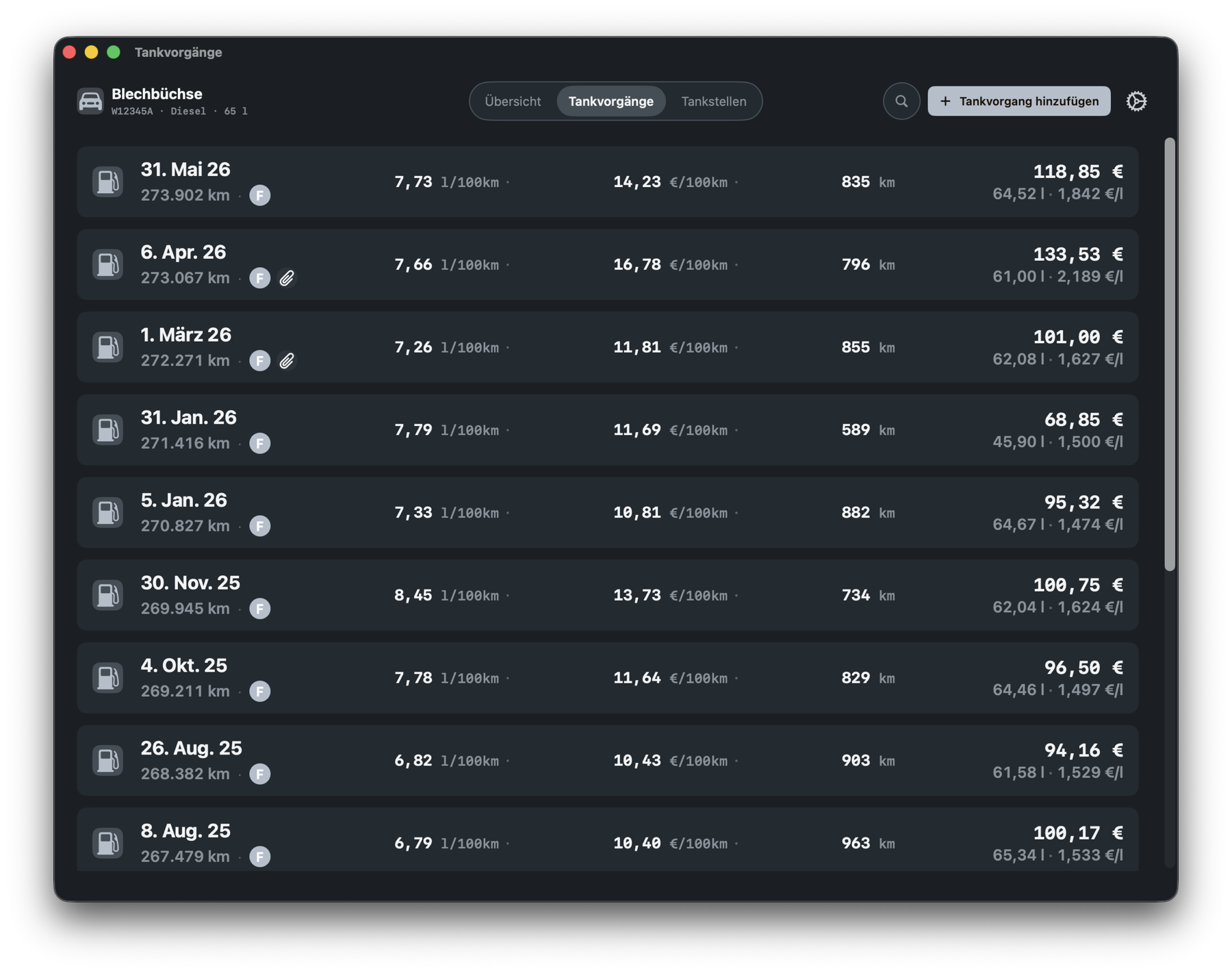Click fuel pump icon of 31. Jan. 26 entry

click(108, 430)
